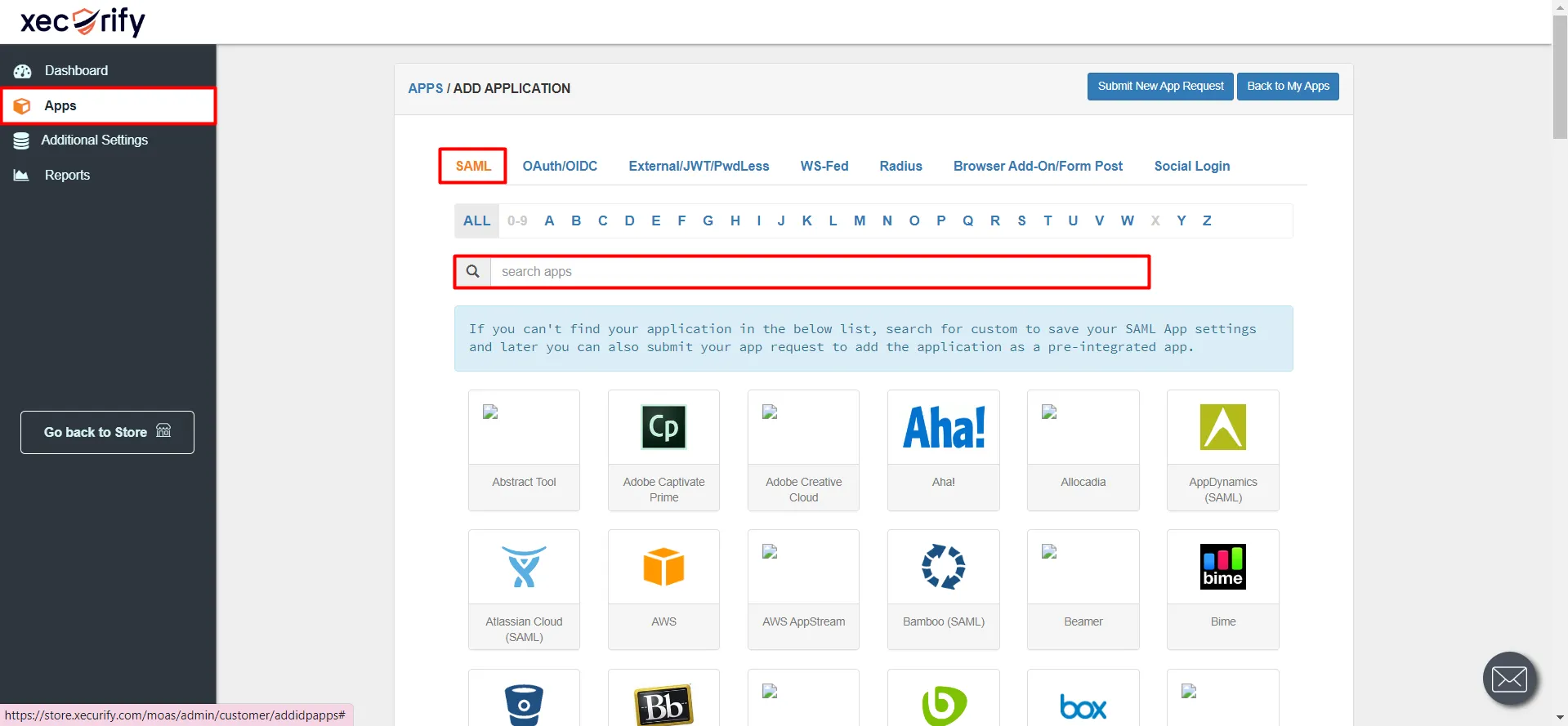Switch to Browser Add-On/Form Post tab

(1038, 166)
